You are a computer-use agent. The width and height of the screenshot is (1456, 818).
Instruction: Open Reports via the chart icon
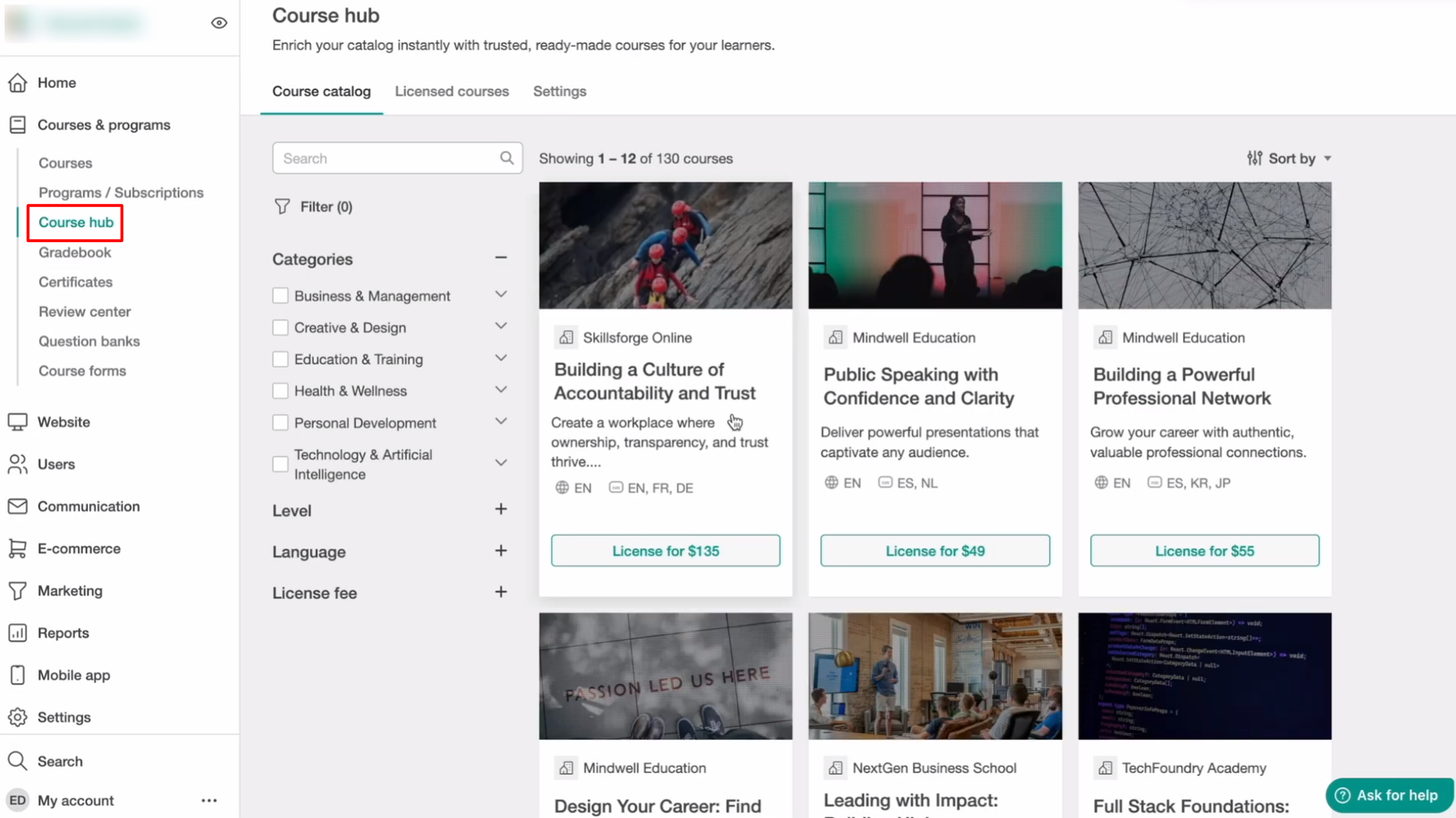(18, 633)
